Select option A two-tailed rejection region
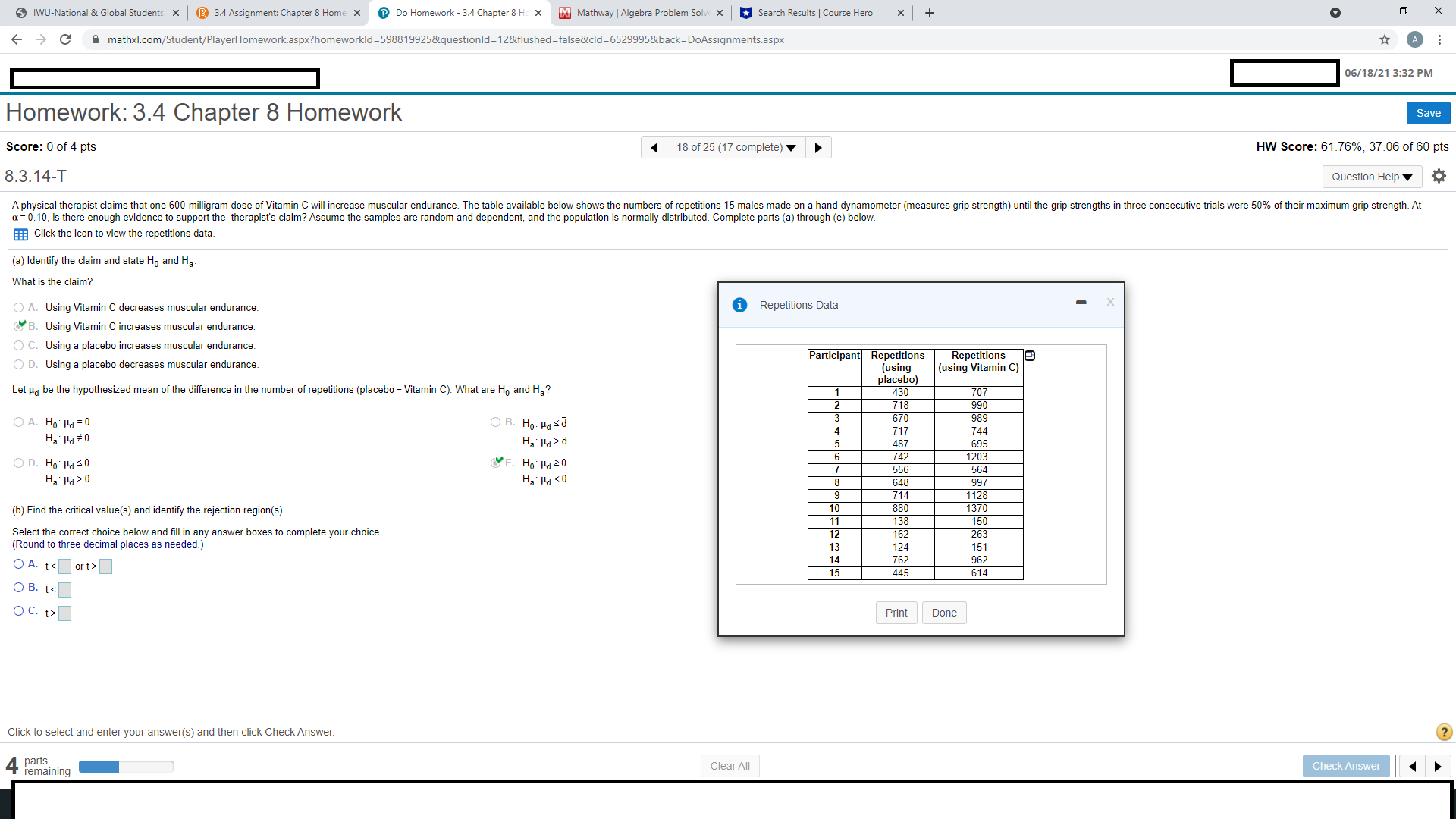Image resolution: width=1456 pixels, height=819 pixels. 19,564
